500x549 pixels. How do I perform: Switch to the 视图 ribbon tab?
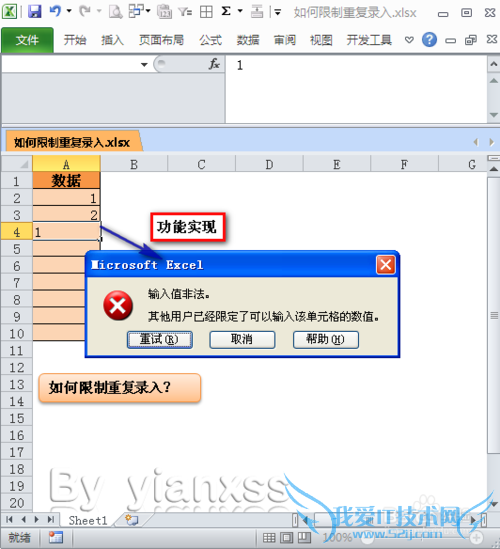(321, 40)
